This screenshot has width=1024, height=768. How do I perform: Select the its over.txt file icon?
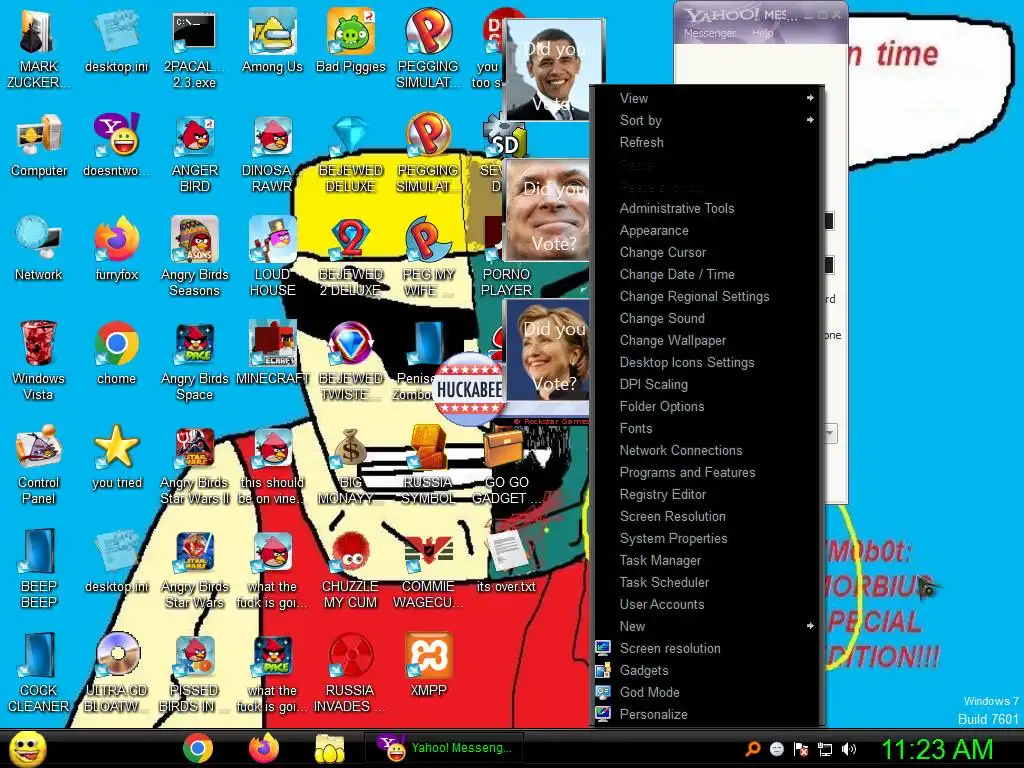[x=506, y=561]
